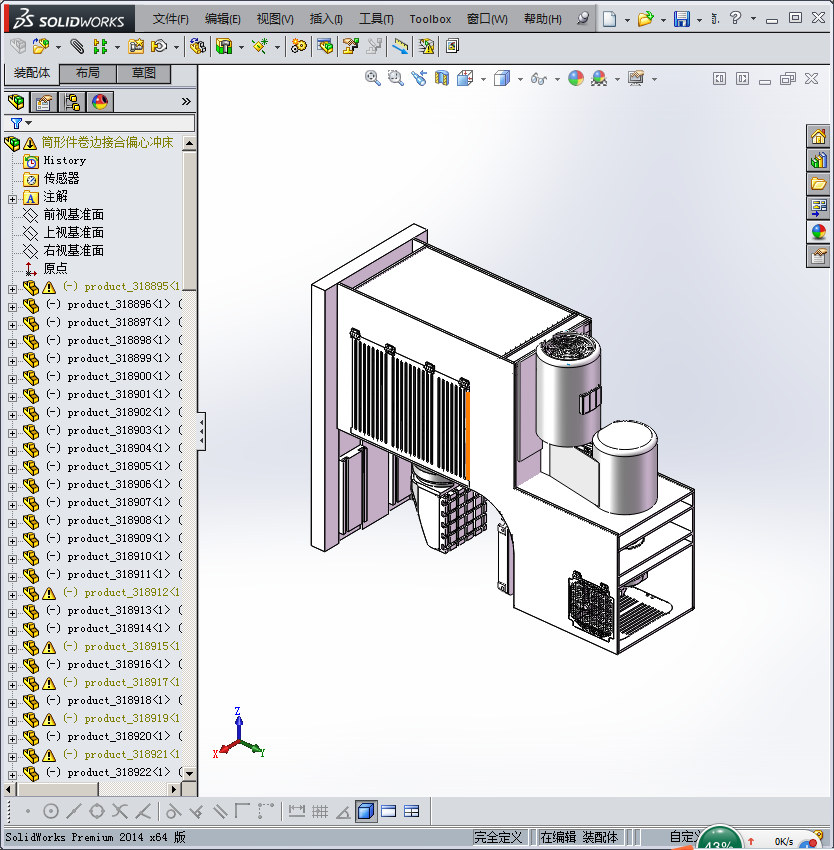Screen dimensions: 834x850
Task: Open the Save options dropdown arrow
Action: [699, 20]
